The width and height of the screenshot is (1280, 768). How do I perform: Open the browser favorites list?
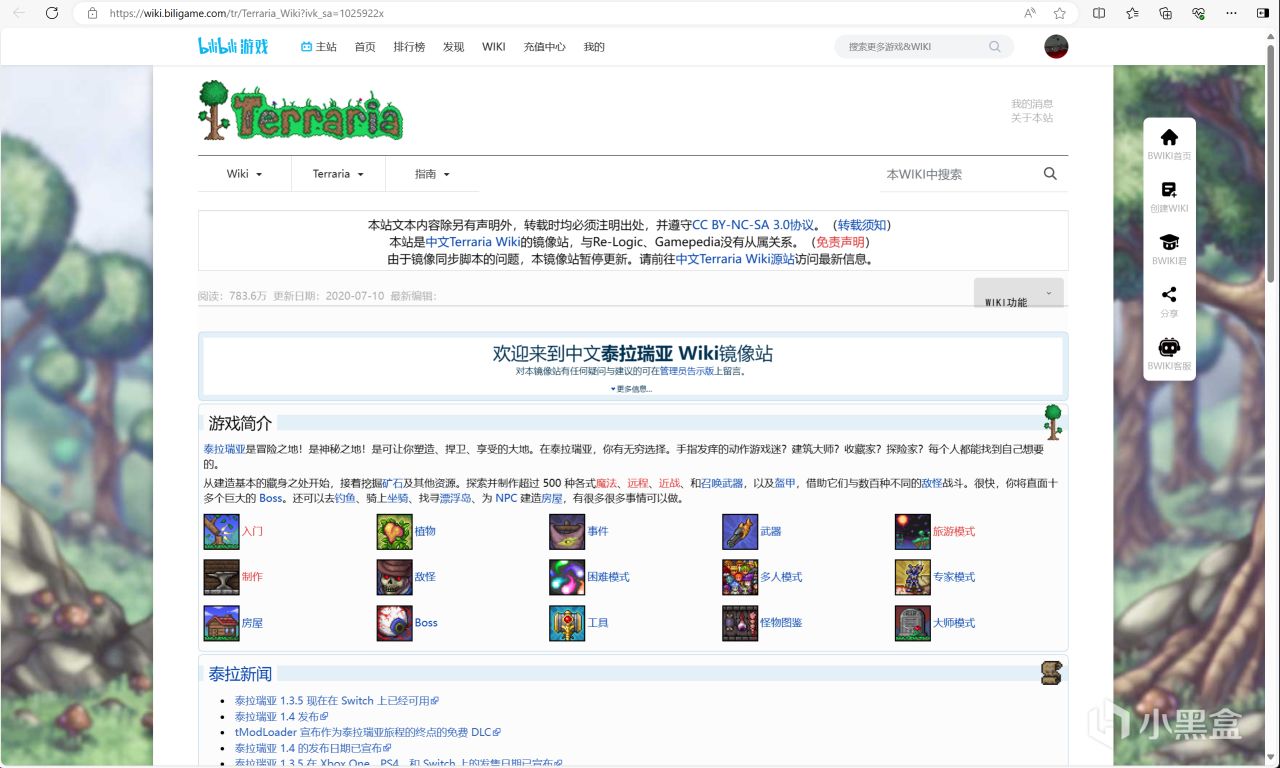click(1132, 13)
